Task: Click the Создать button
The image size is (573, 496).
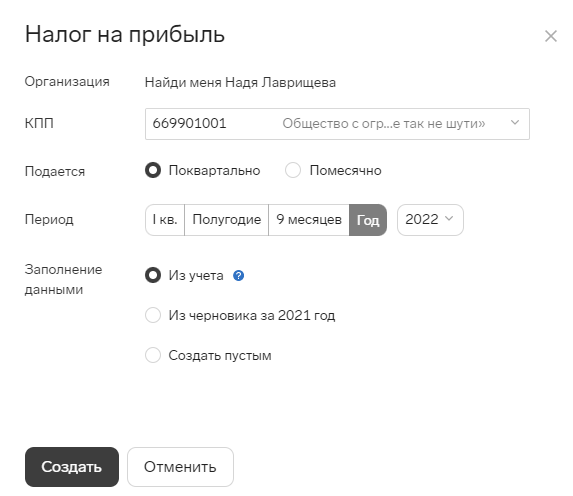Action: click(x=72, y=467)
